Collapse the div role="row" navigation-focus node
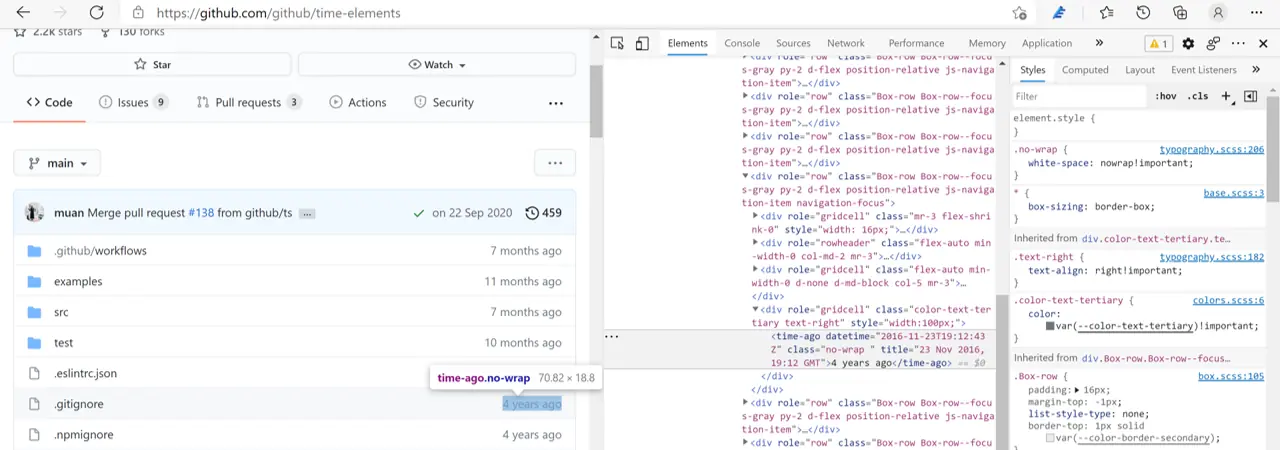 click(x=745, y=176)
